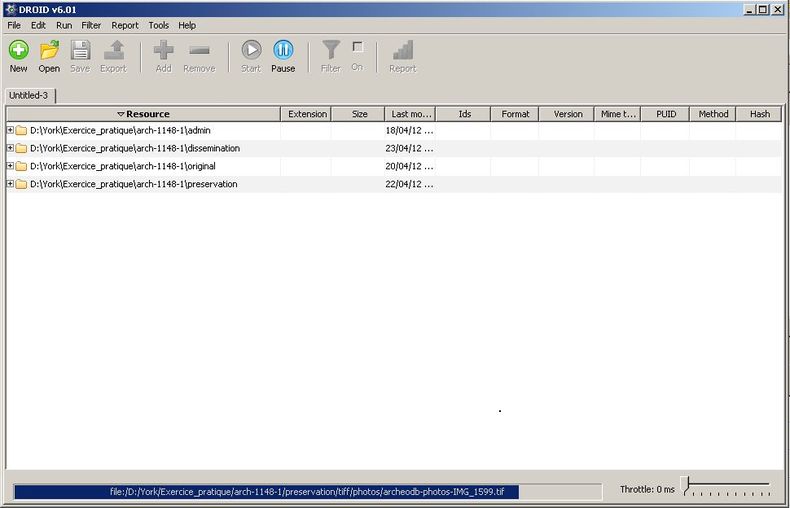Click the identification progress bar
Image resolution: width=790 pixels, height=508 pixels.
pos(308,491)
